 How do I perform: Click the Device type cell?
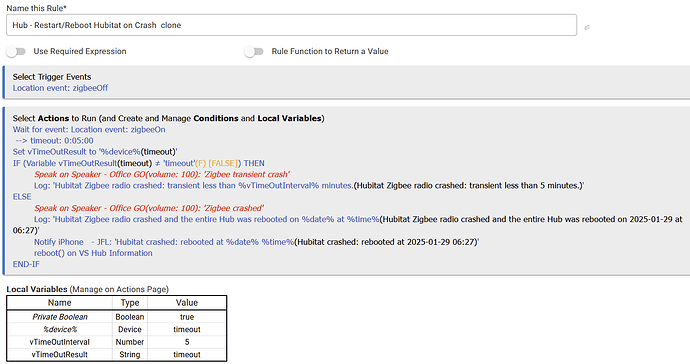click(x=130, y=330)
